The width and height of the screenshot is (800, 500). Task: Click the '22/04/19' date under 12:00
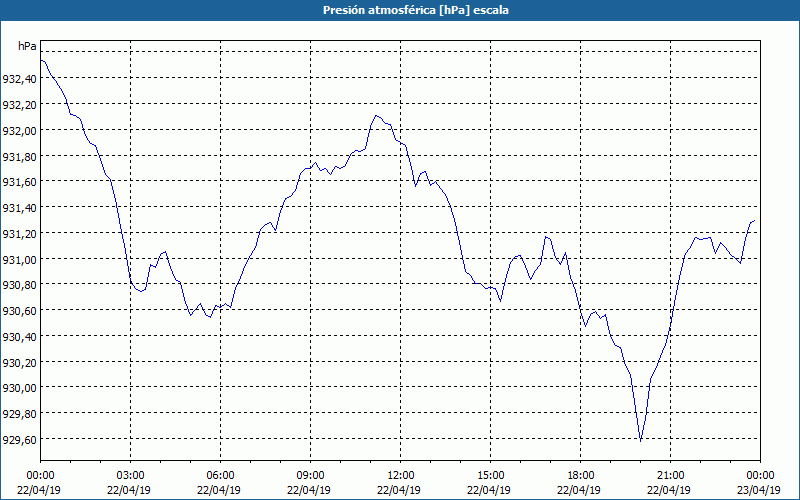[399, 490]
